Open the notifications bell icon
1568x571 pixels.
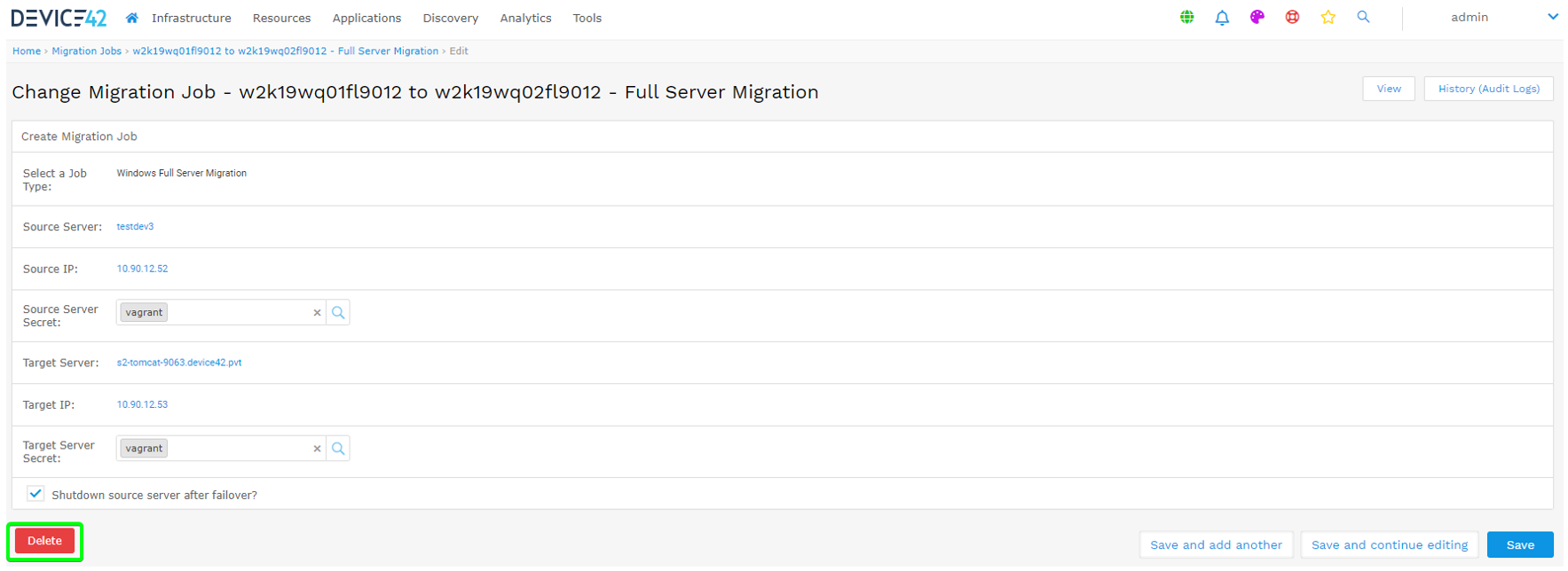pyautogui.click(x=1222, y=17)
